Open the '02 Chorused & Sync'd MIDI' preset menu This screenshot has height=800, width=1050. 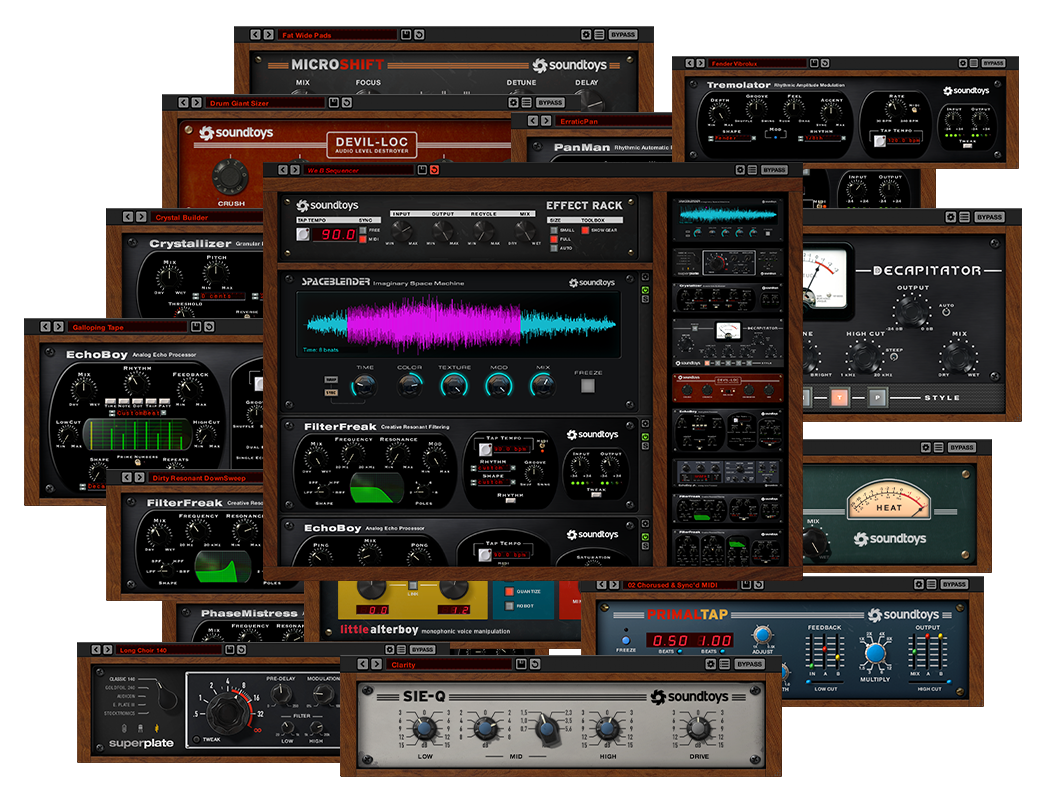coord(680,584)
